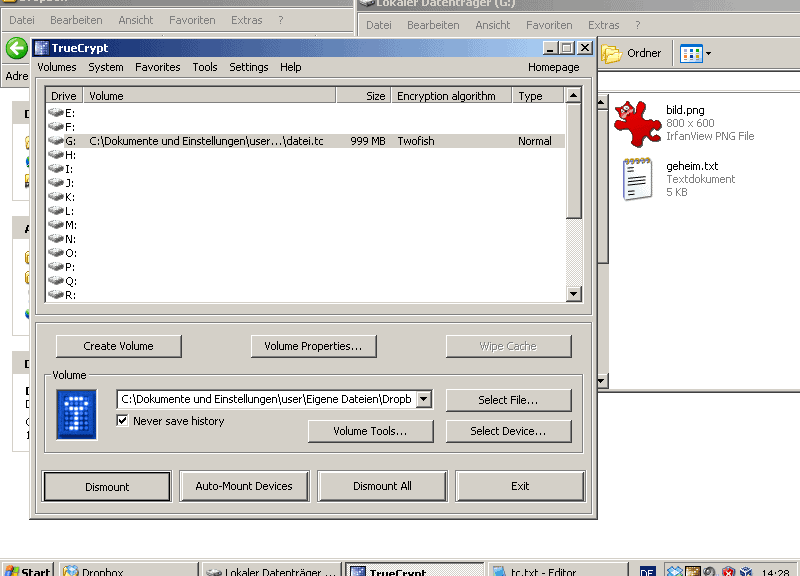
Task: Select the H: drive slot icon
Action: coord(56,155)
